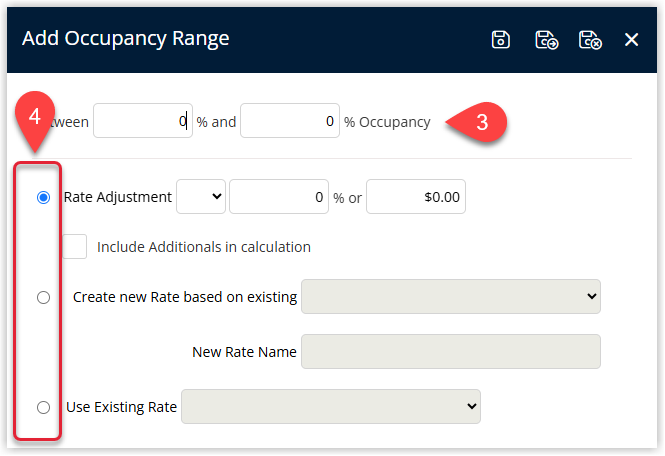Click the upper occupancy percent field

[290, 120]
